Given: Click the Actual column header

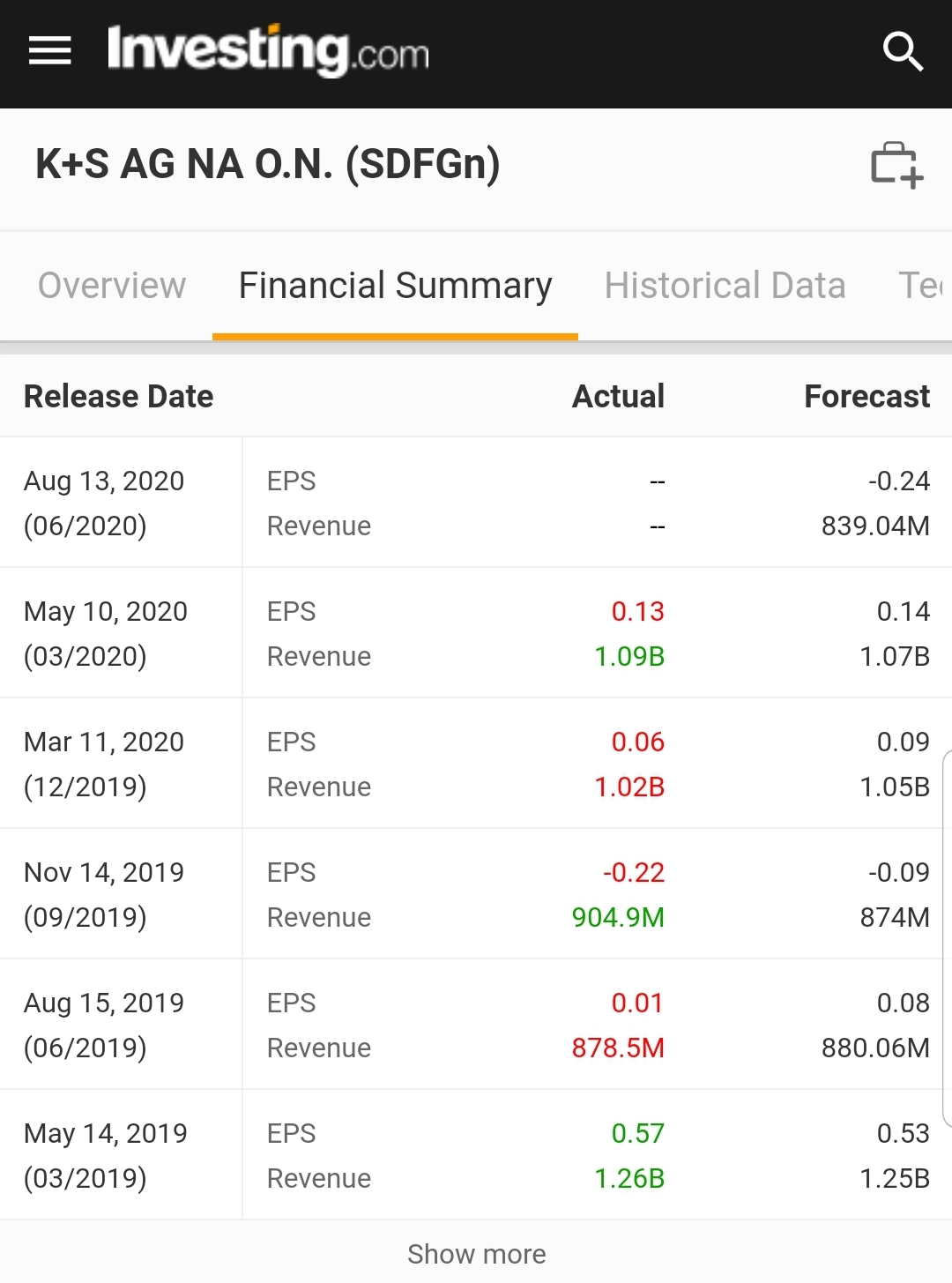Looking at the screenshot, I should click(618, 397).
